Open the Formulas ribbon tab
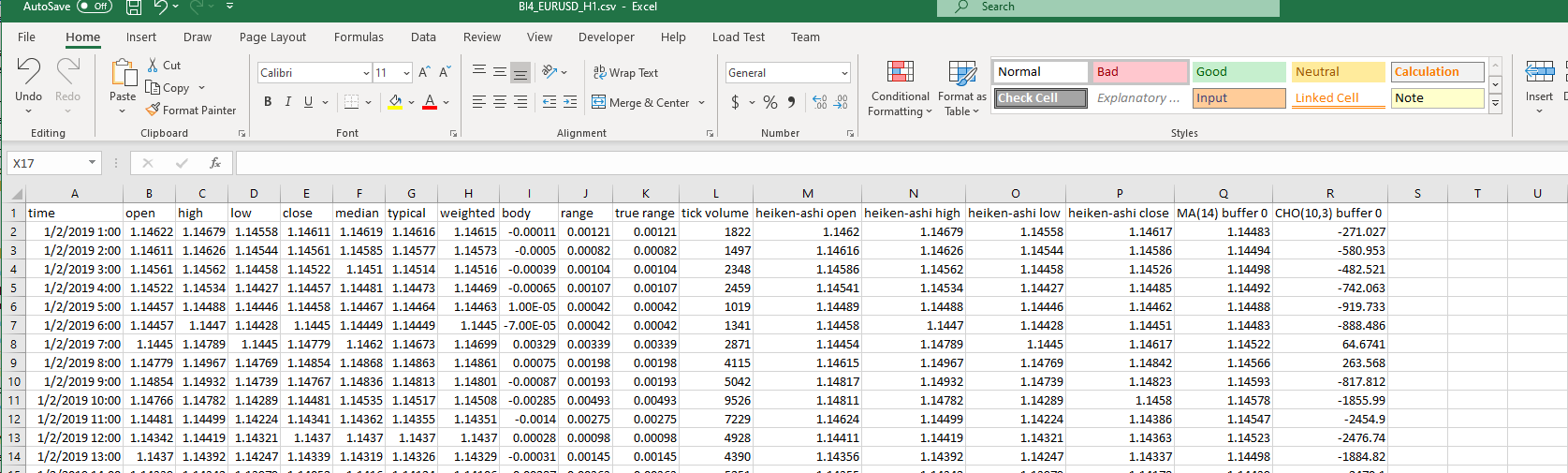1568x473 pixels. tap(359, 37)
